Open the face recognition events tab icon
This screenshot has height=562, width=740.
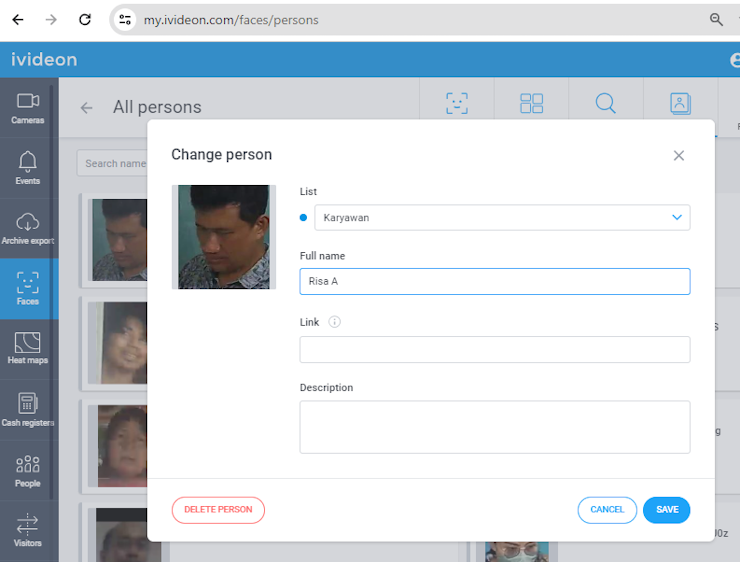(457, 103)
